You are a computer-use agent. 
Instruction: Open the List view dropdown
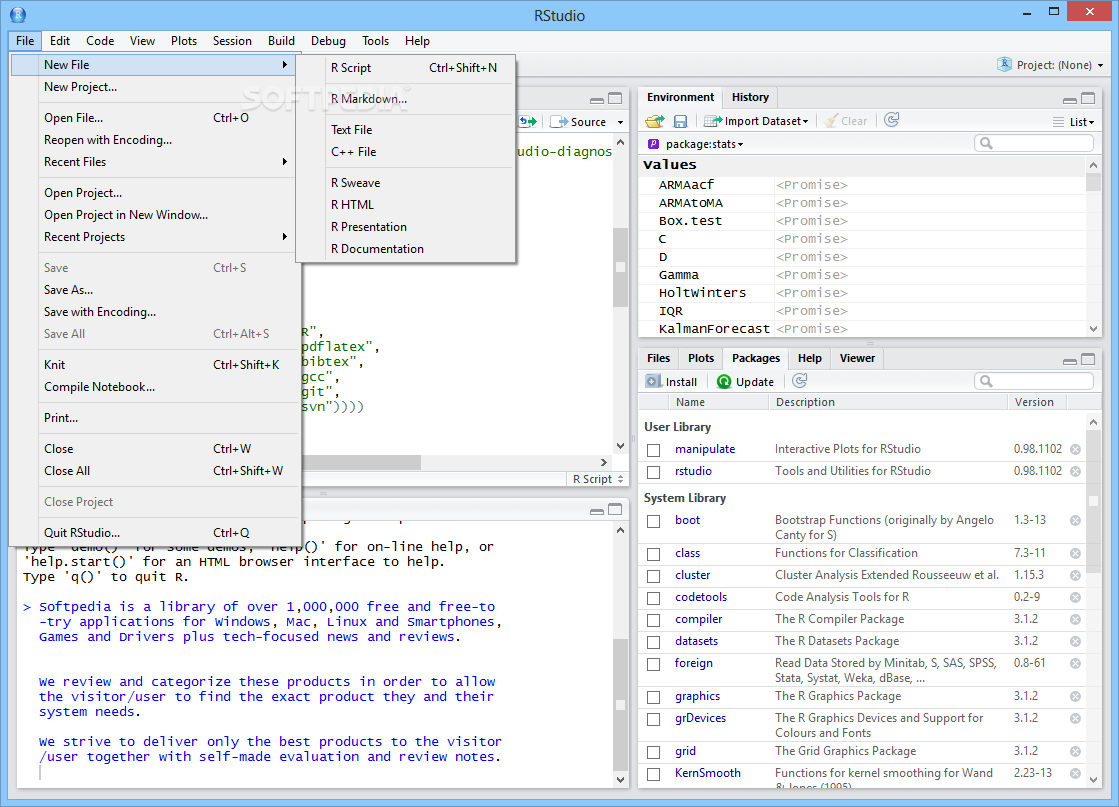pos(1073,122)
